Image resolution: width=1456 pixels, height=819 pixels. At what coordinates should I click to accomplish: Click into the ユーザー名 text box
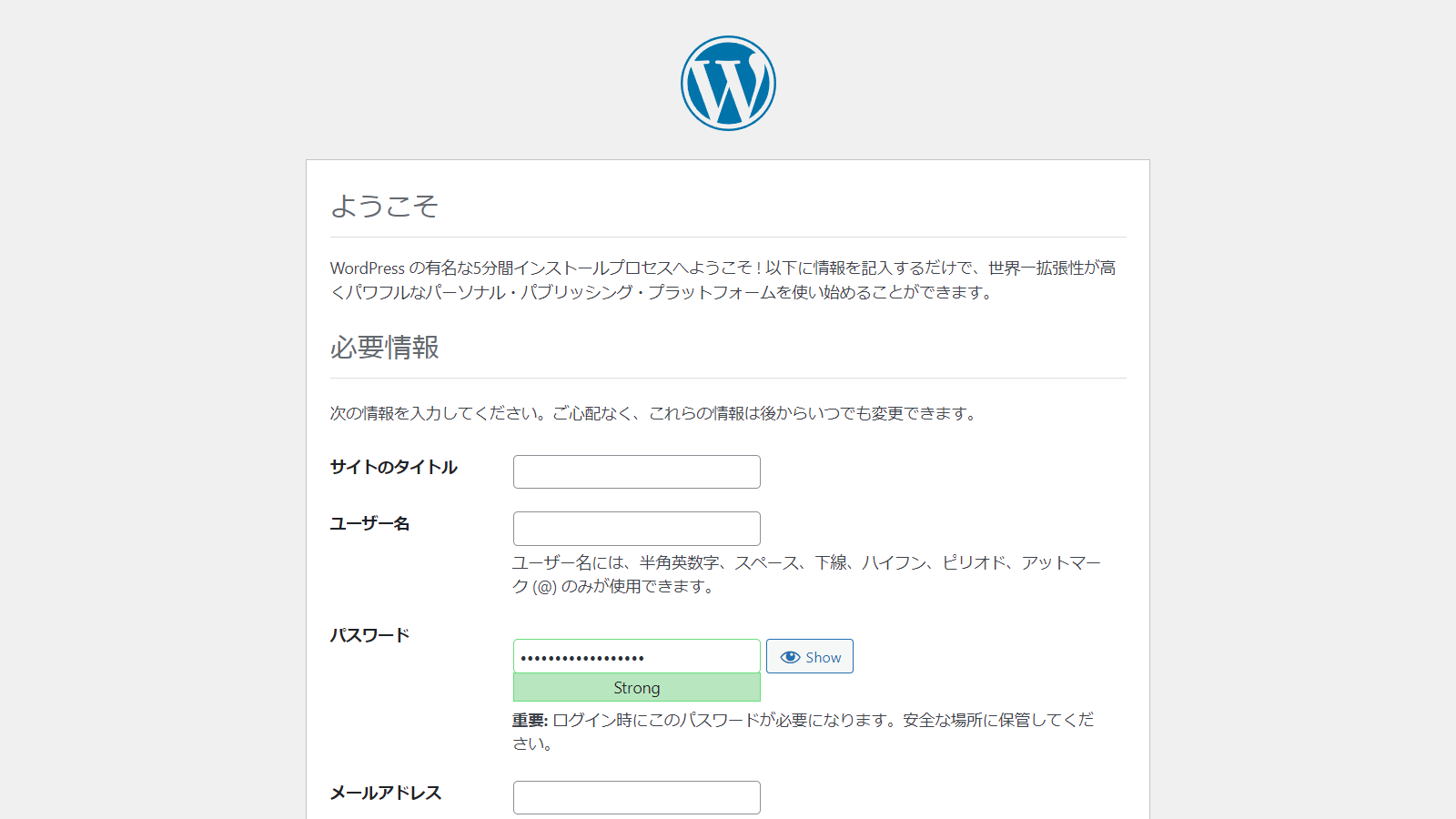[636, 529]
